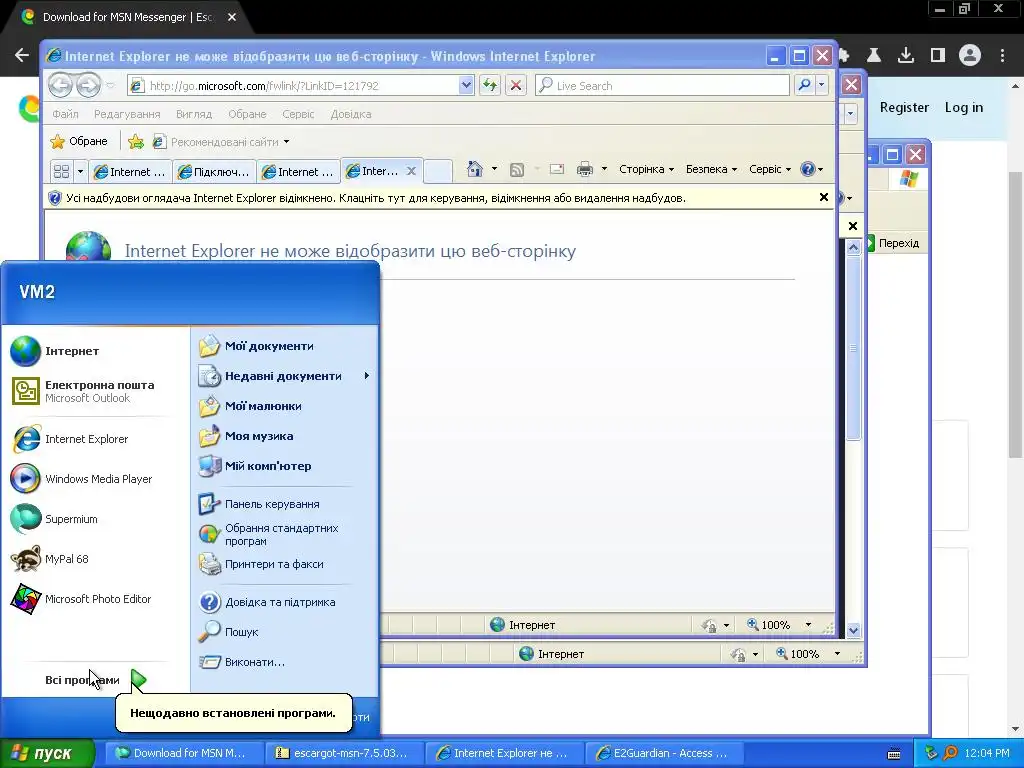
Task: Open Supermium browser from Start menu
Action: coord(54,519)
